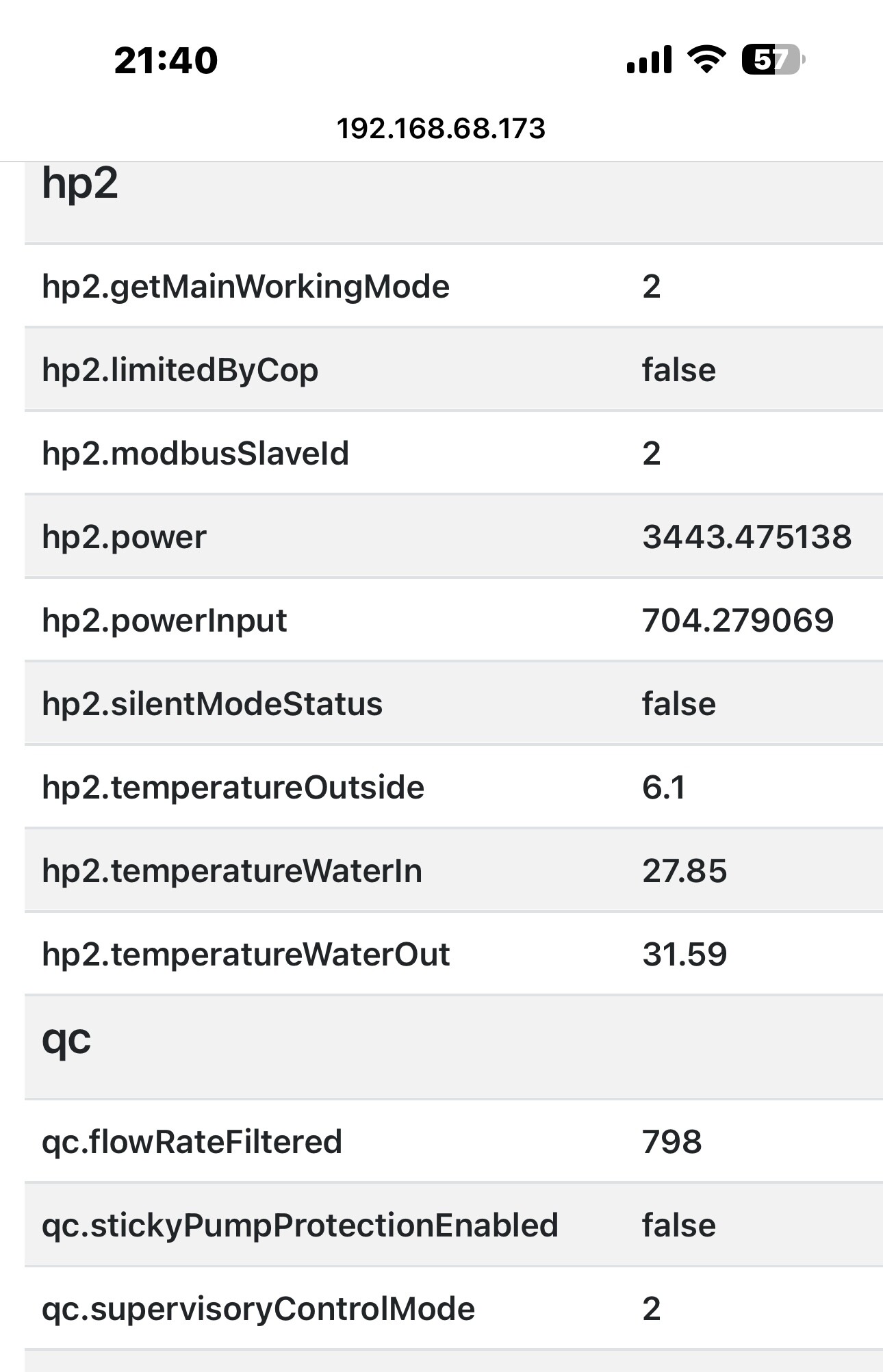Screen dimensions: 883x1372
Task: Tap the cellular signal bars icon
Action: (649, 60)
